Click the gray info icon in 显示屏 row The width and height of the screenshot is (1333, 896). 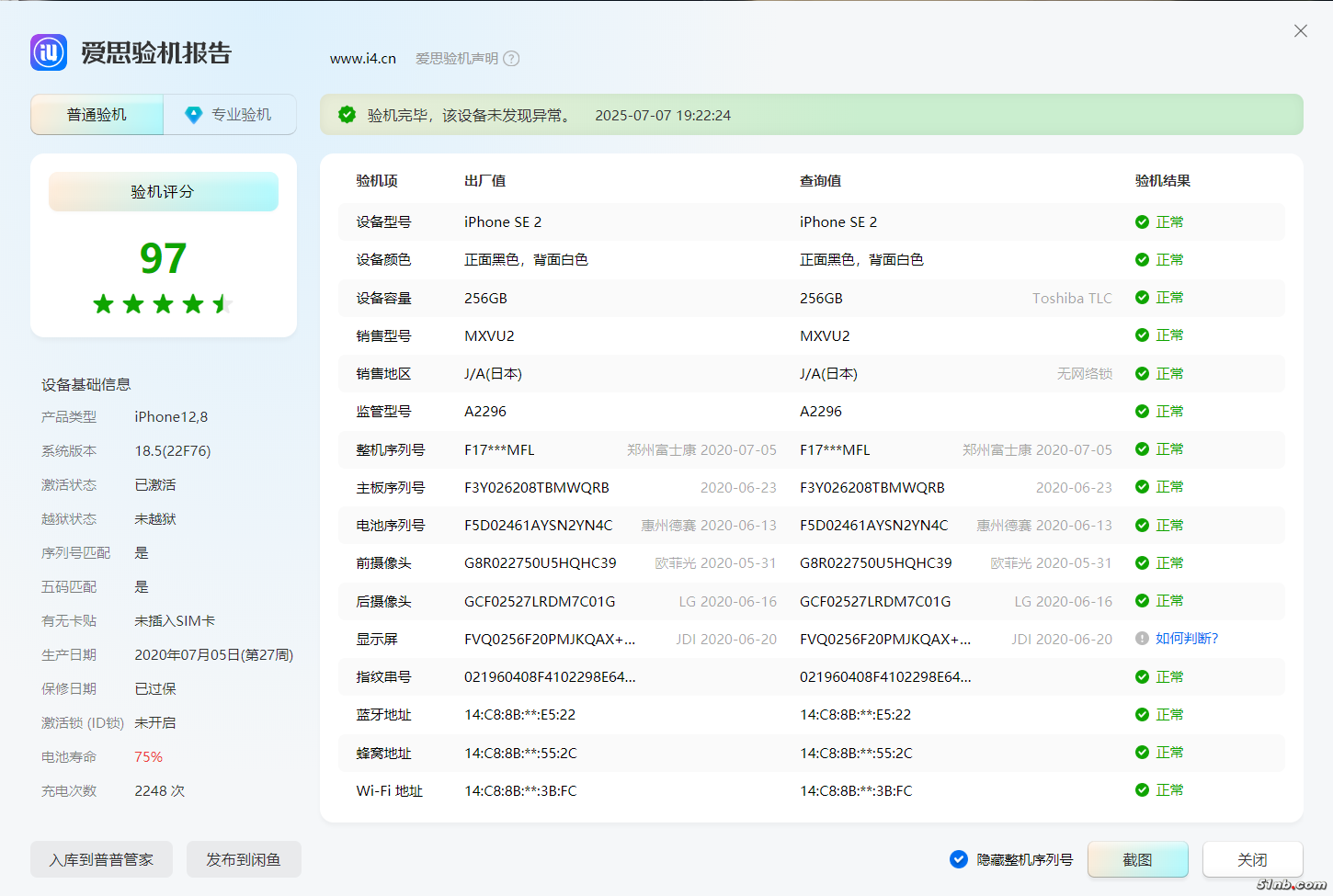point(1142,639)
